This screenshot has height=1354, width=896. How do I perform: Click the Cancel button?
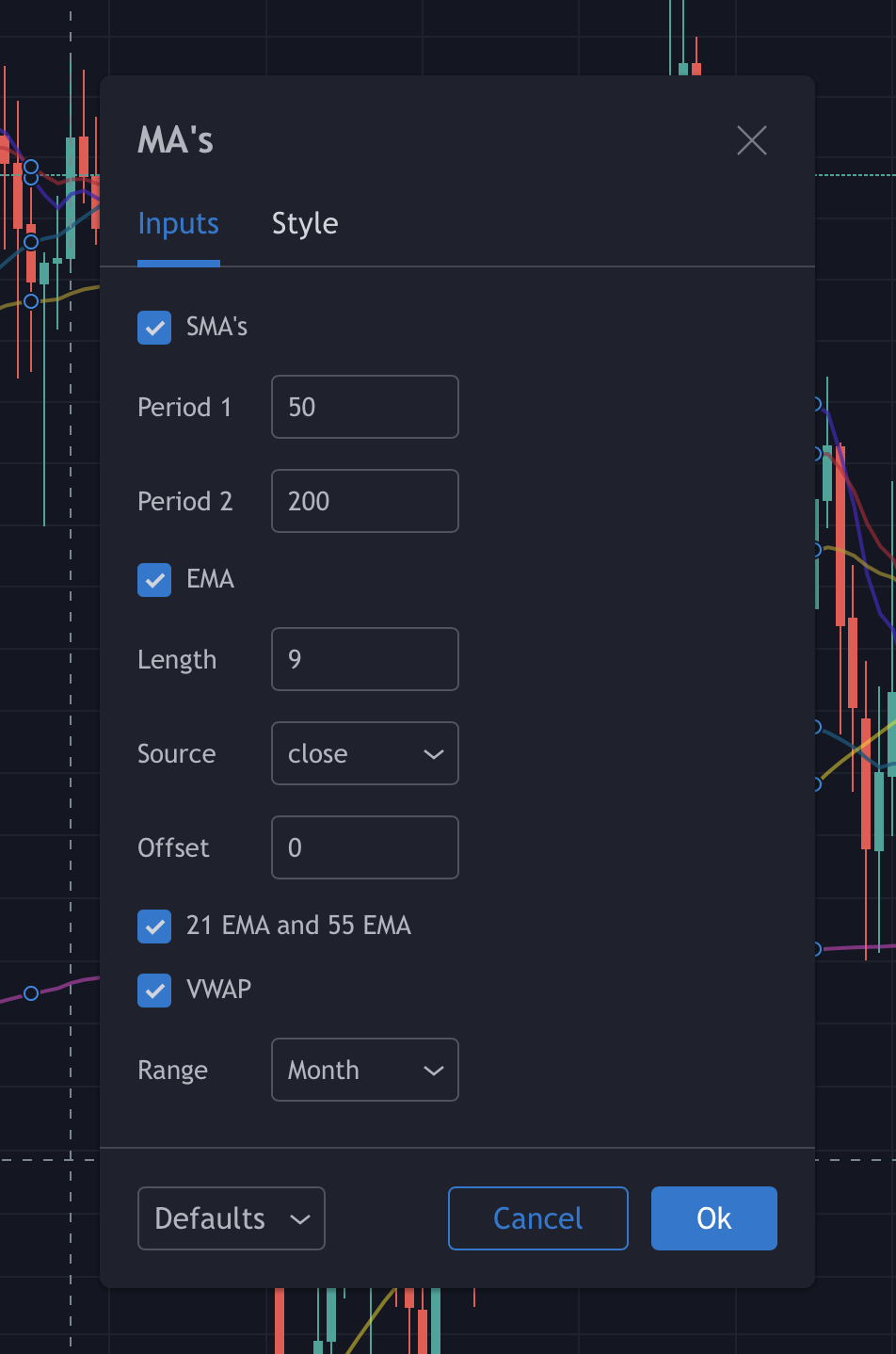pos(537,1217)
